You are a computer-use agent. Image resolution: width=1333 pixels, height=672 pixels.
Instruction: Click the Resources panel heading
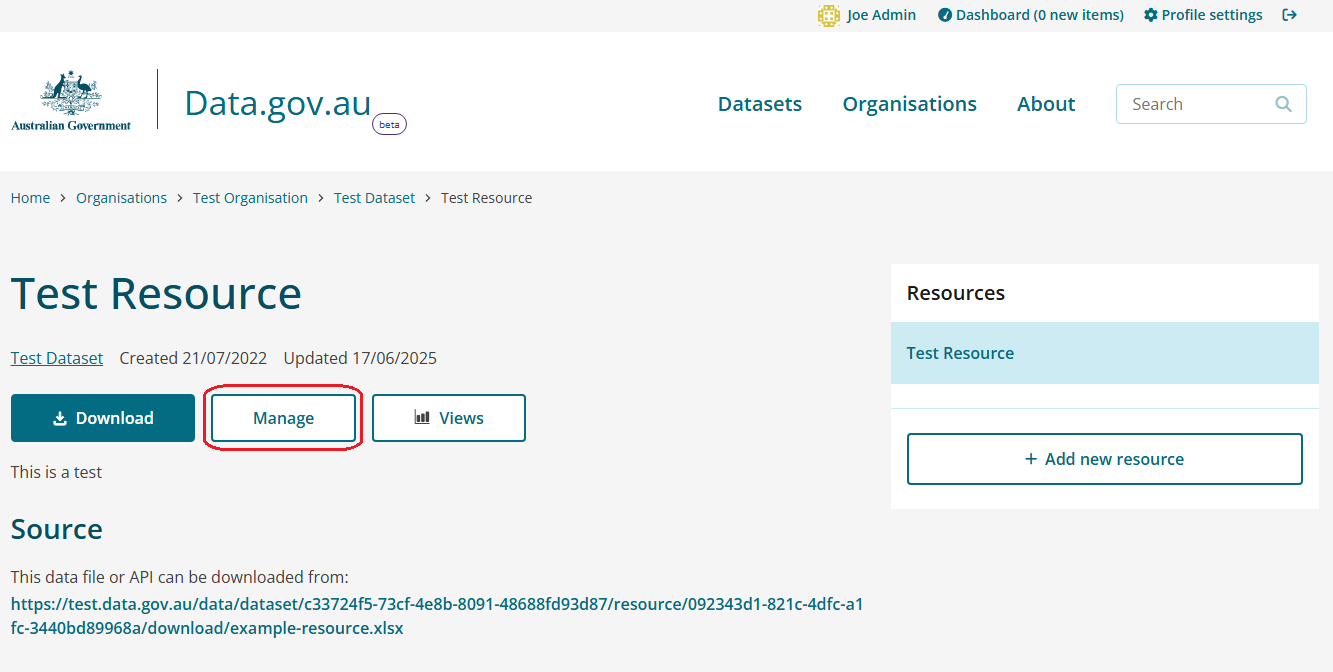point(956,293)
